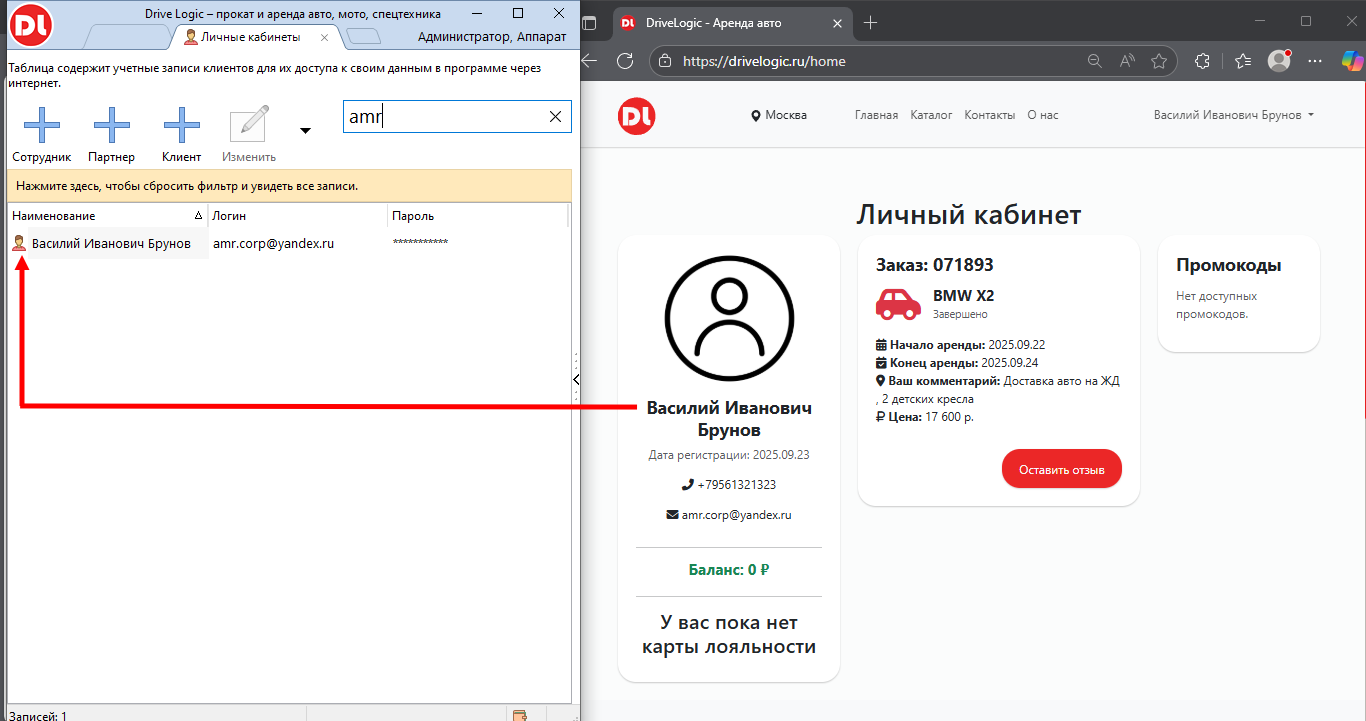Select the Василий Иванович Брунов table row
The width and height of the screenshot is (1366, 721).
pos(289,243)
